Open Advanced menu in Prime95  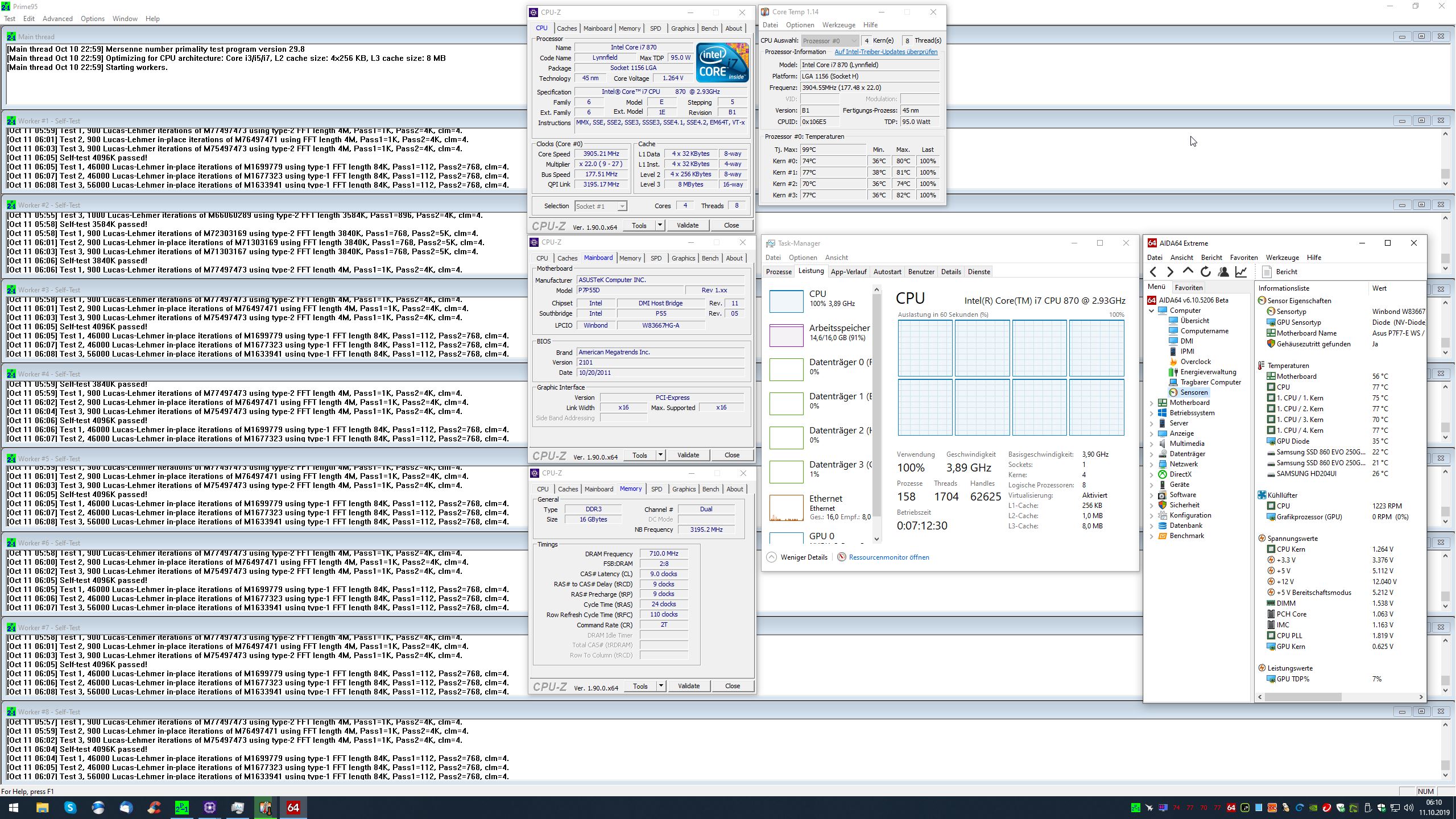click(x=57, y=19)
